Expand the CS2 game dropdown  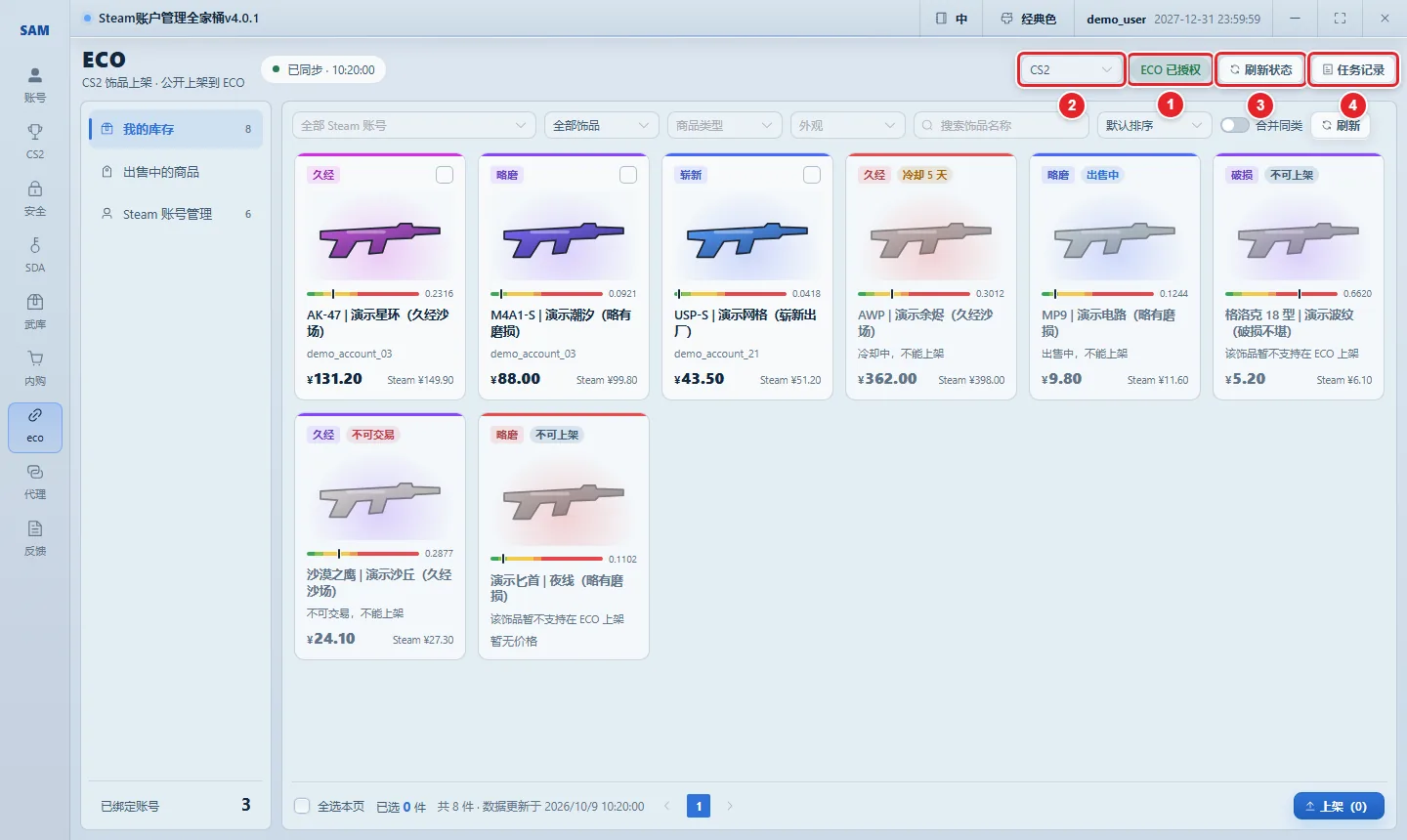click(x=1071, y=70)
